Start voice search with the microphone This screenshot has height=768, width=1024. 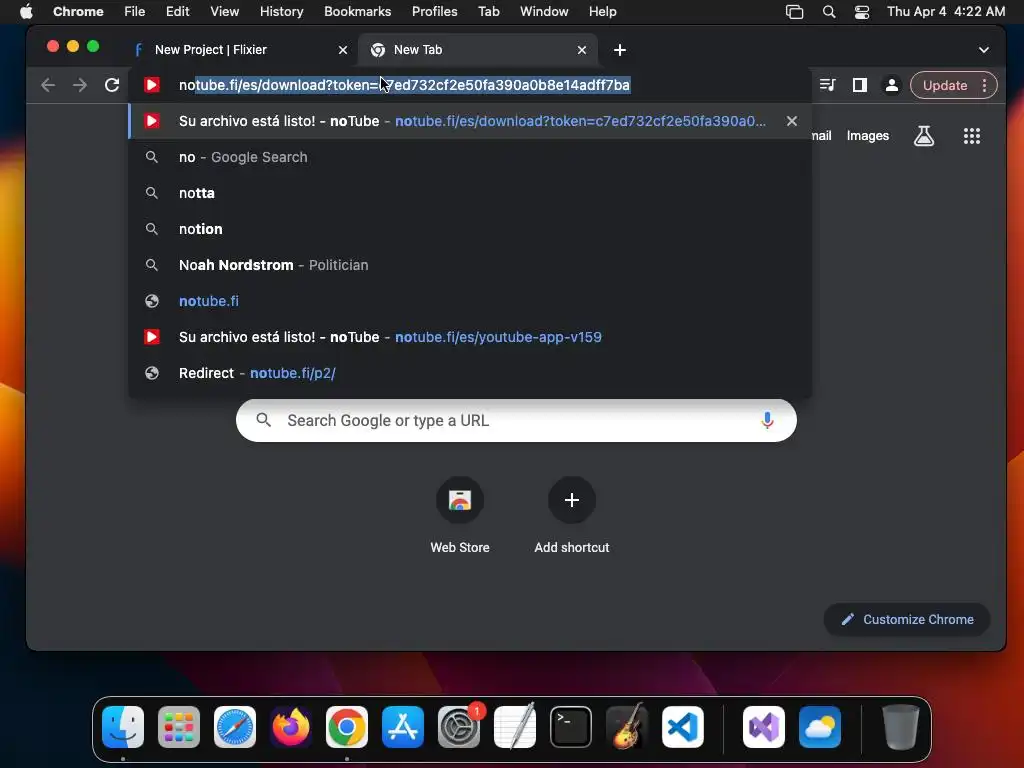coord(767,421)
